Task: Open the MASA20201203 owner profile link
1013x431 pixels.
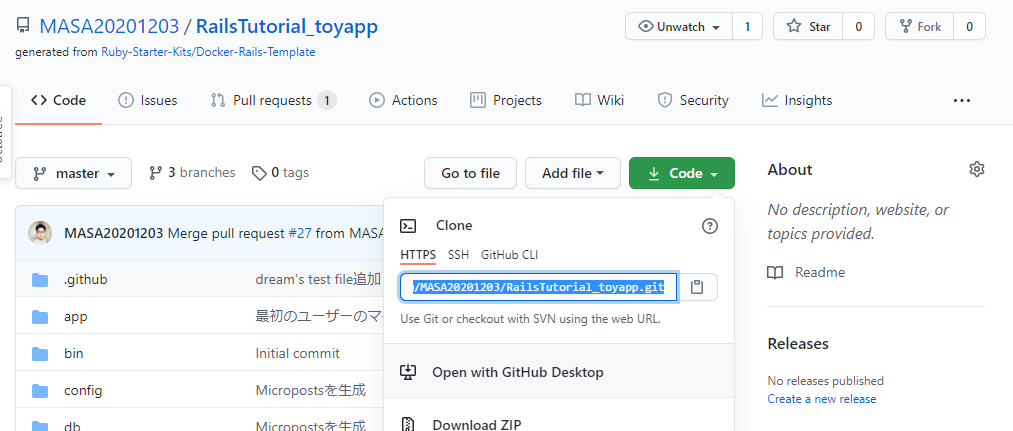Action: 109,26
